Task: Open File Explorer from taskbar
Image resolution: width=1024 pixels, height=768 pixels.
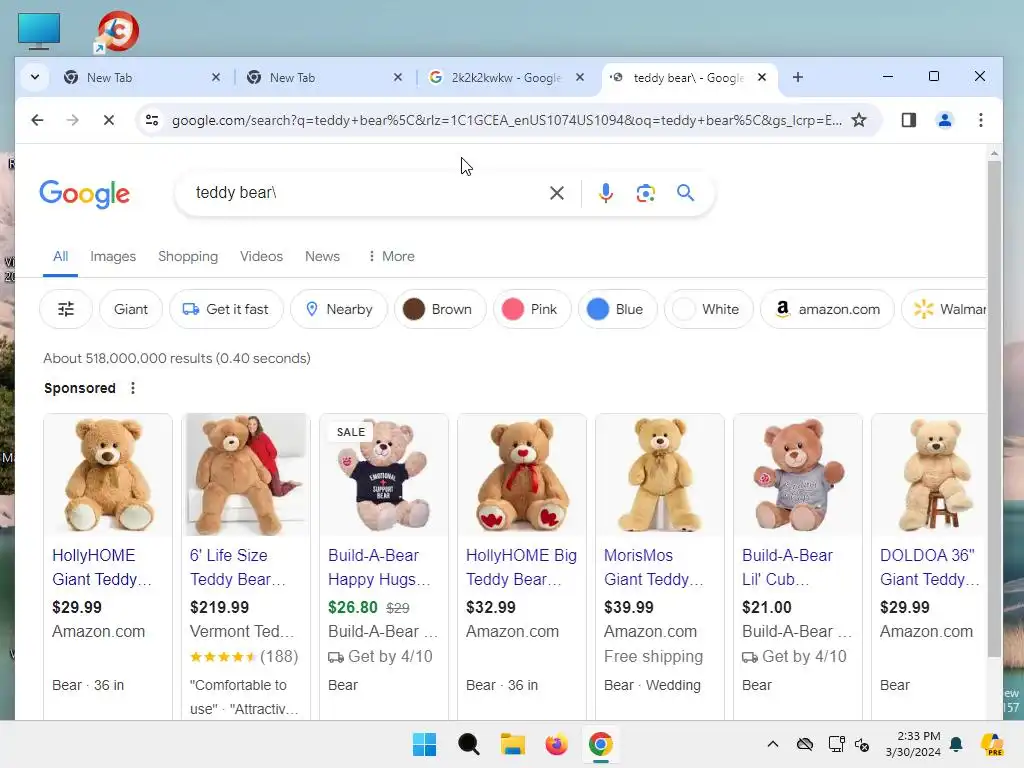Action: click(x=513, y=744)
